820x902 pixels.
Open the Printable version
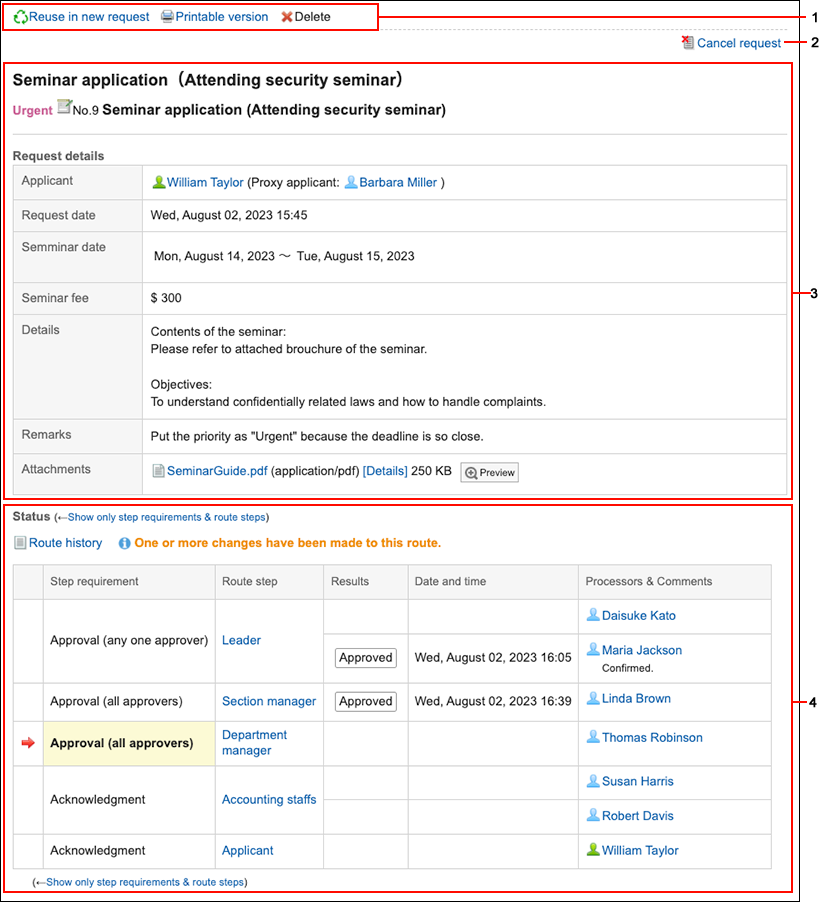(x=222, y=17)
